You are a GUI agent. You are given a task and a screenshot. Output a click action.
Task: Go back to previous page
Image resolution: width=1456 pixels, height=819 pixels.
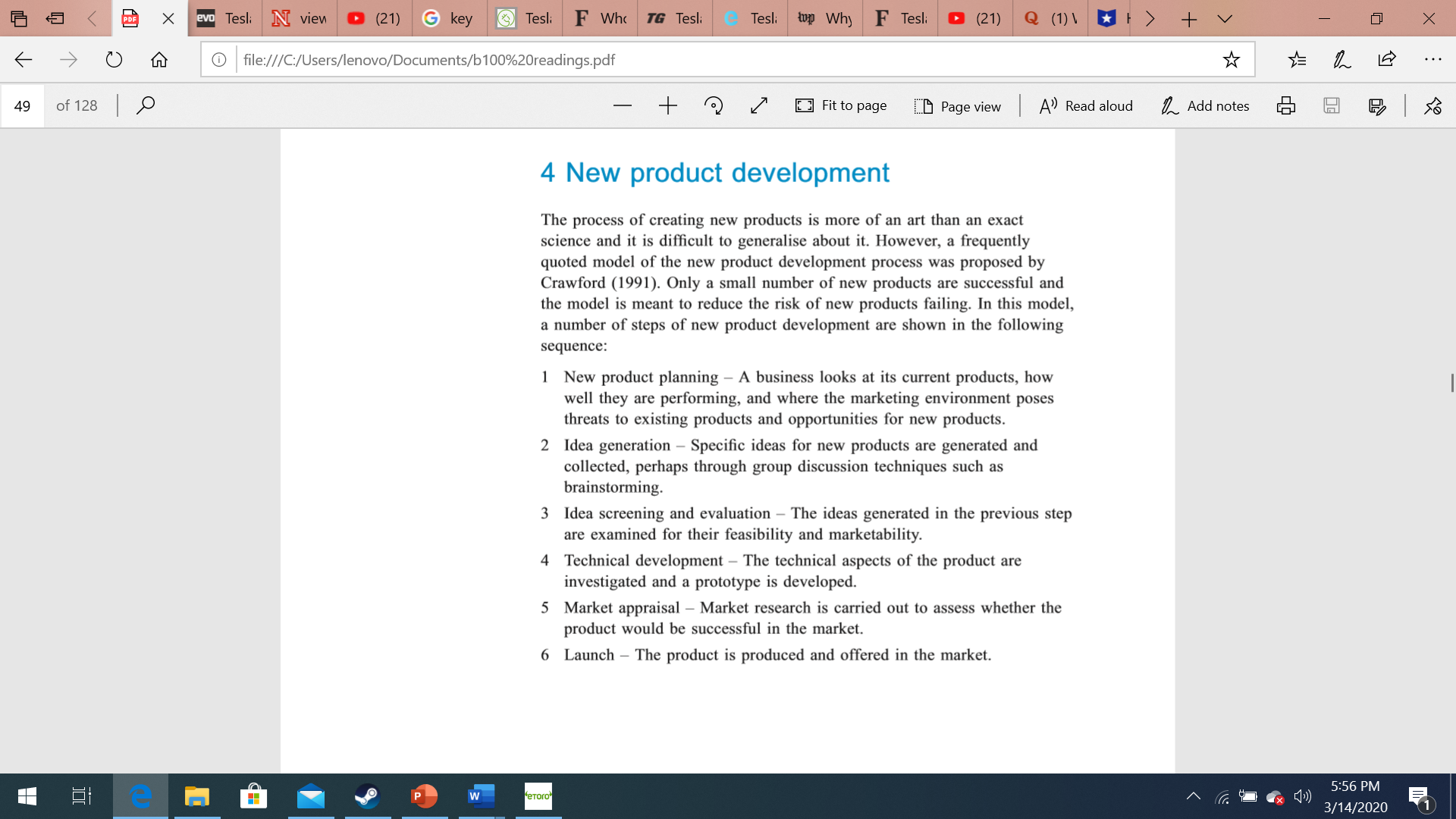[24, 60]
